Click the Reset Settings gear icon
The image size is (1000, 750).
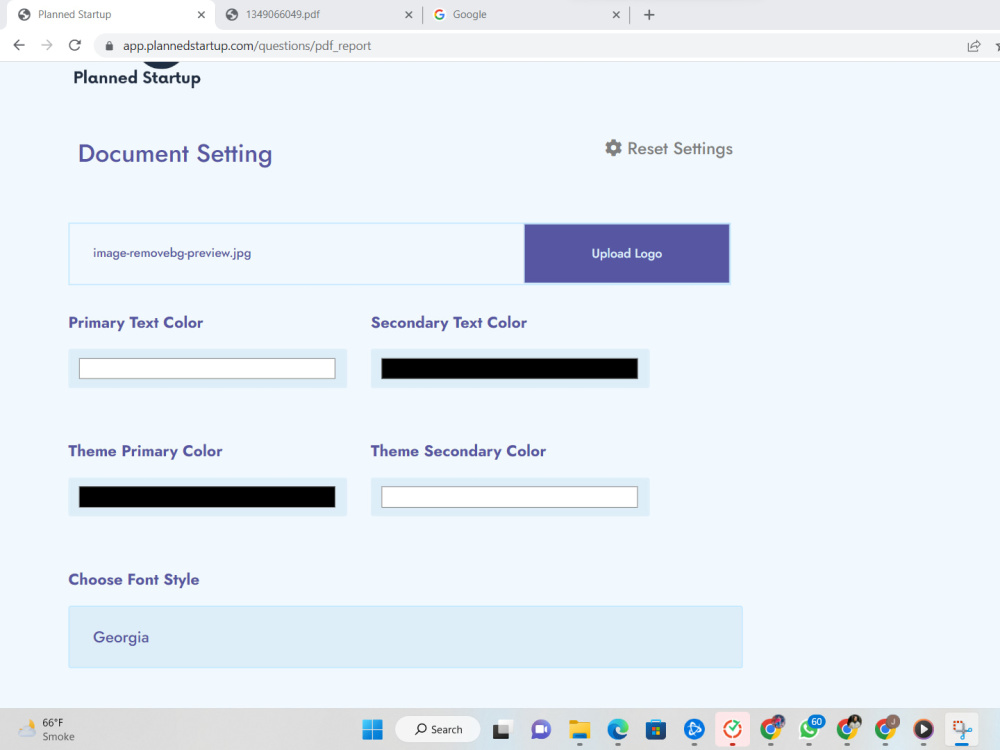[x=613, y=148]
